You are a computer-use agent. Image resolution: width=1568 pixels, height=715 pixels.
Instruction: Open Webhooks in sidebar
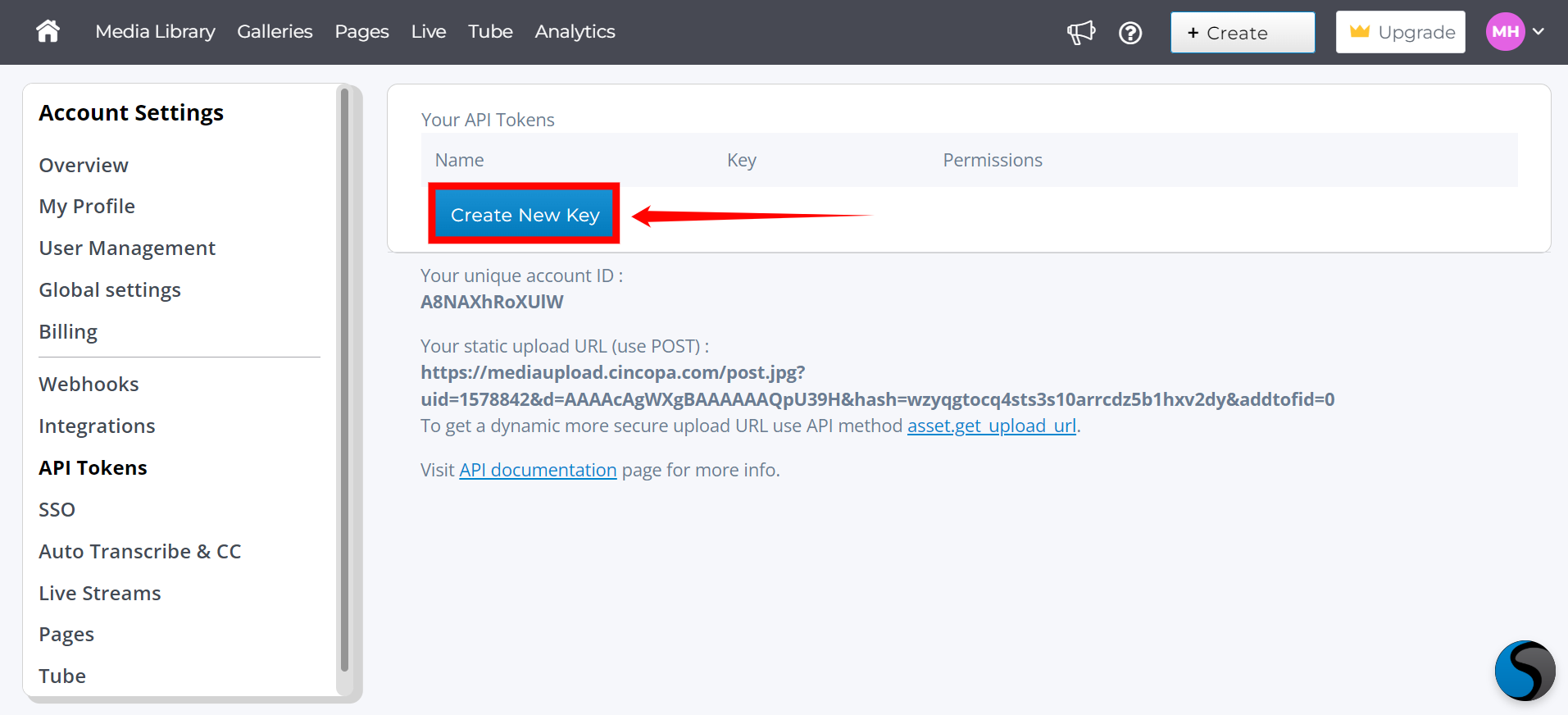click(89, 385)
